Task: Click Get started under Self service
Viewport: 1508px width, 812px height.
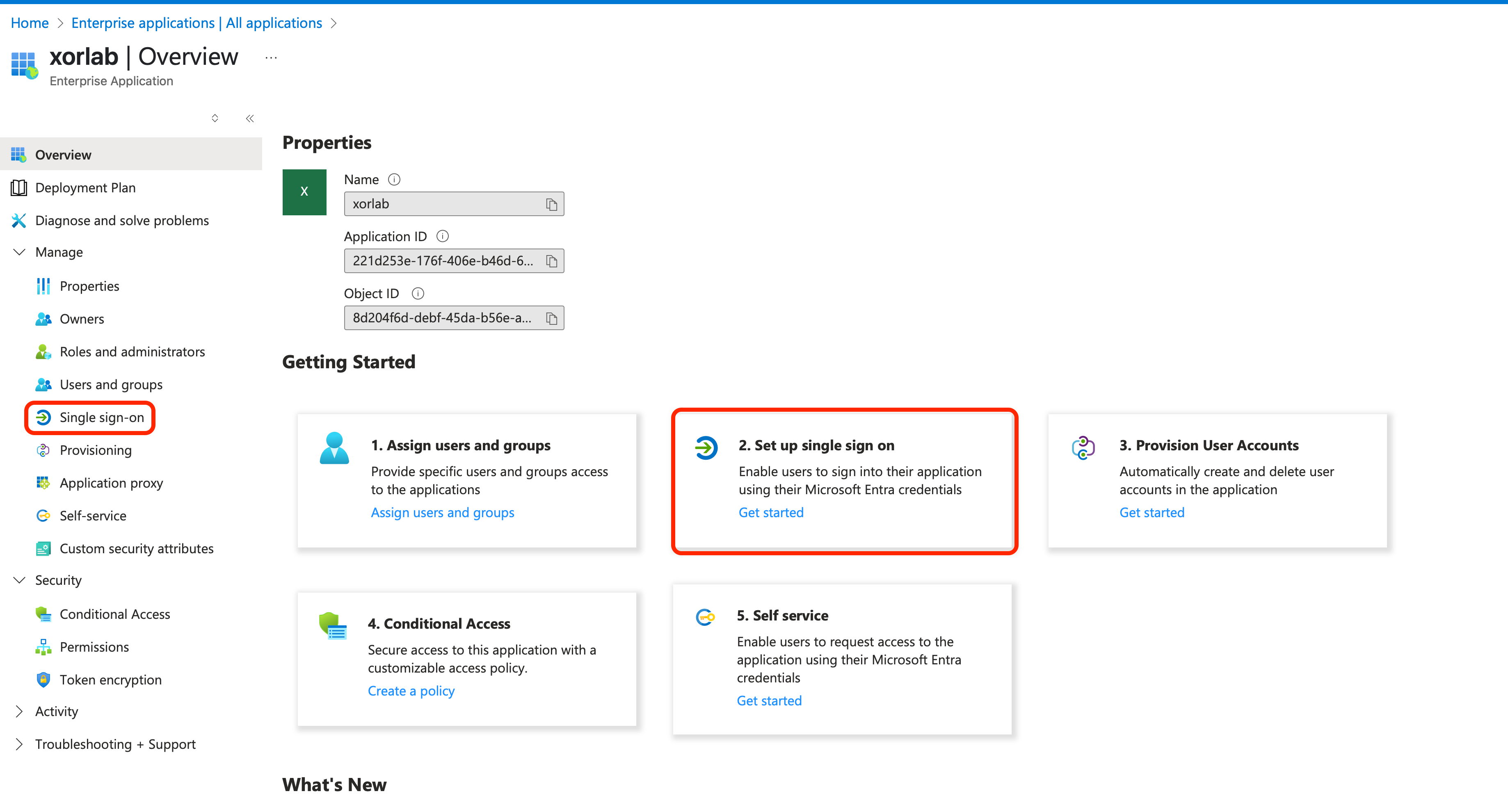Action: (769, 701)
